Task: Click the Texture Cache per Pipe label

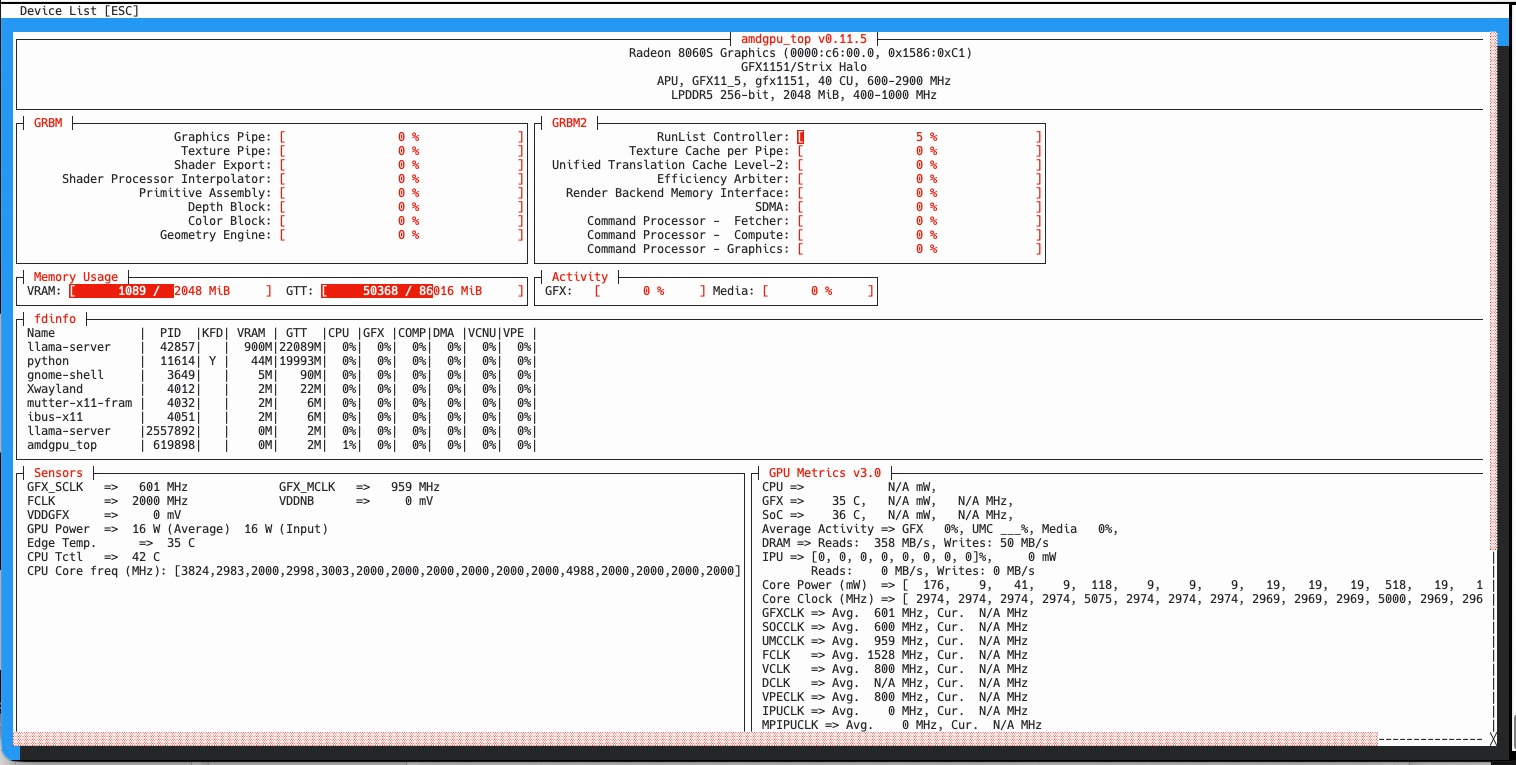Action: pos(708,151)
